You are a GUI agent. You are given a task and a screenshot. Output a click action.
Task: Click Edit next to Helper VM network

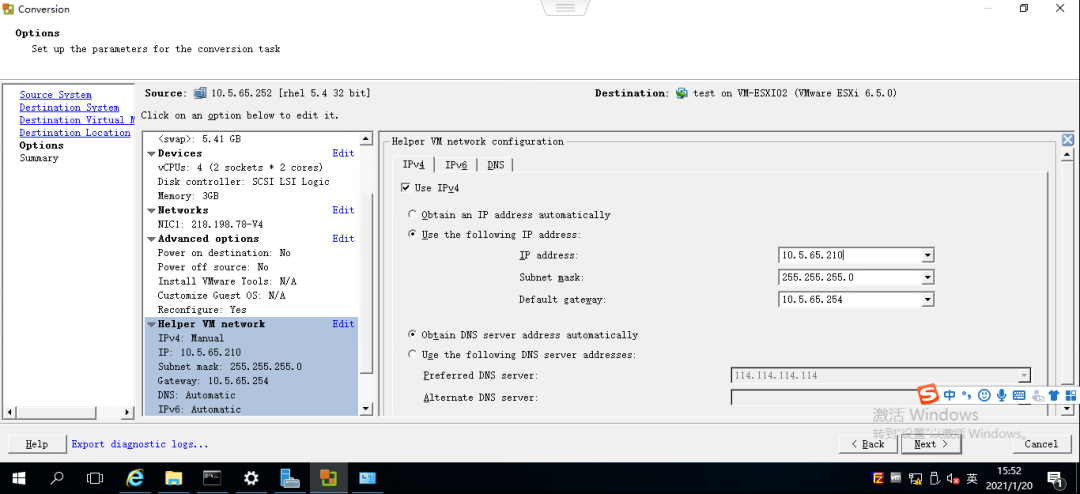(x=343, y=324)
